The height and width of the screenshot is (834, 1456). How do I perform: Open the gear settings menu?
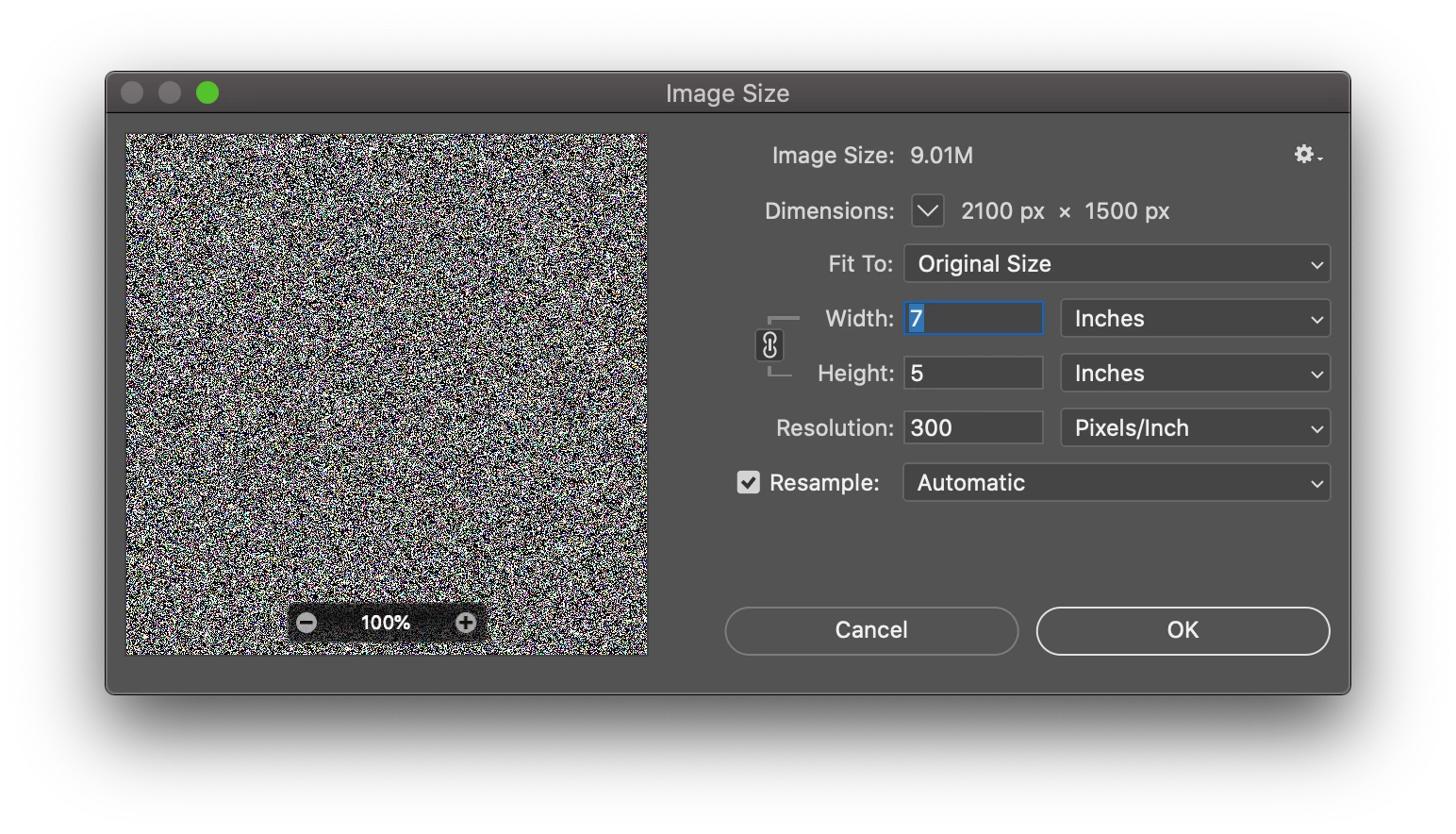pos(1308,155)
